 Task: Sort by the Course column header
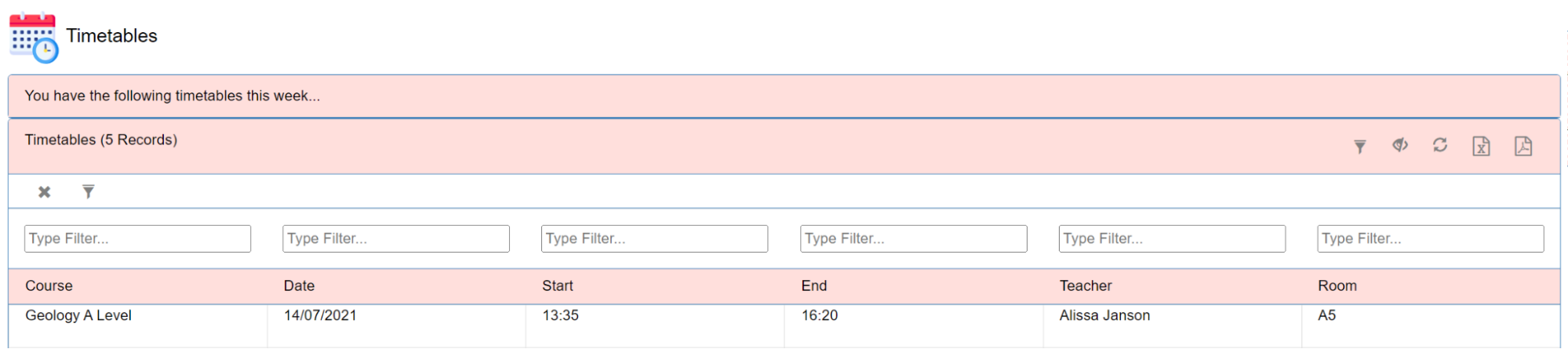[x=49, y=286]
